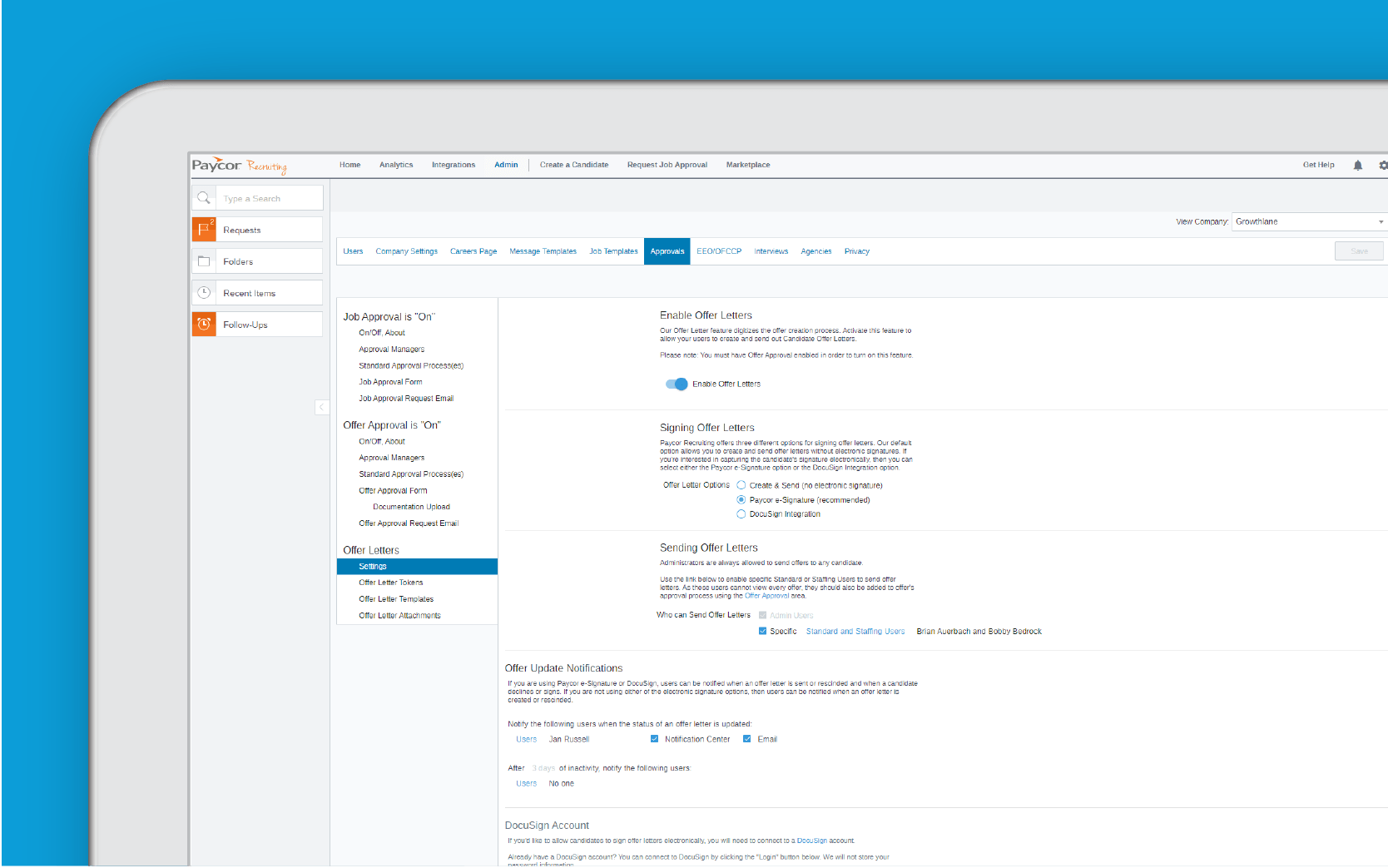Open the View Company dropdown
Image resolution: width=1388 pixels, height=868 pixels.
click(x=1309, y=221)
